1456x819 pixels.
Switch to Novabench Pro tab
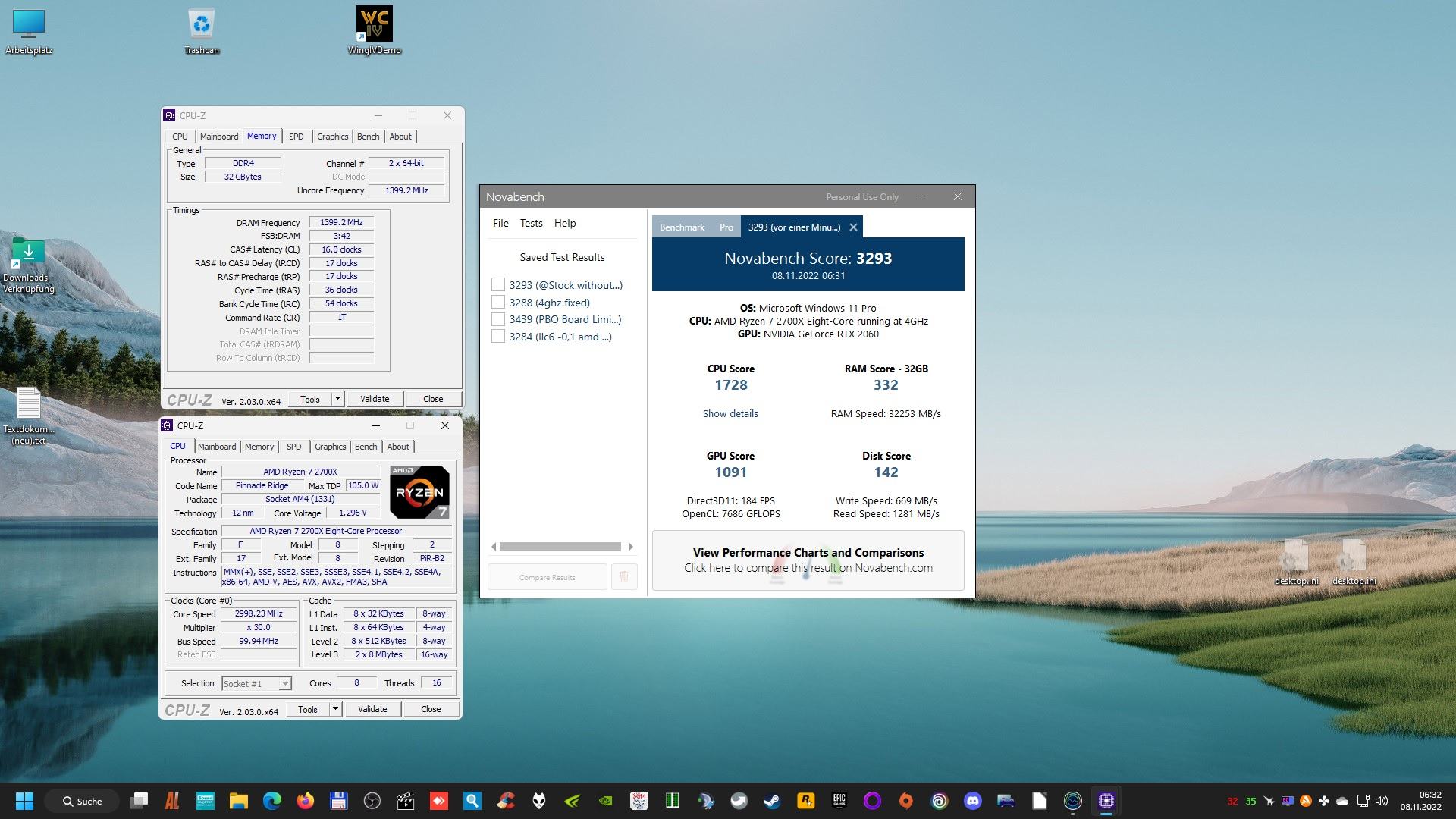point(726,227)
